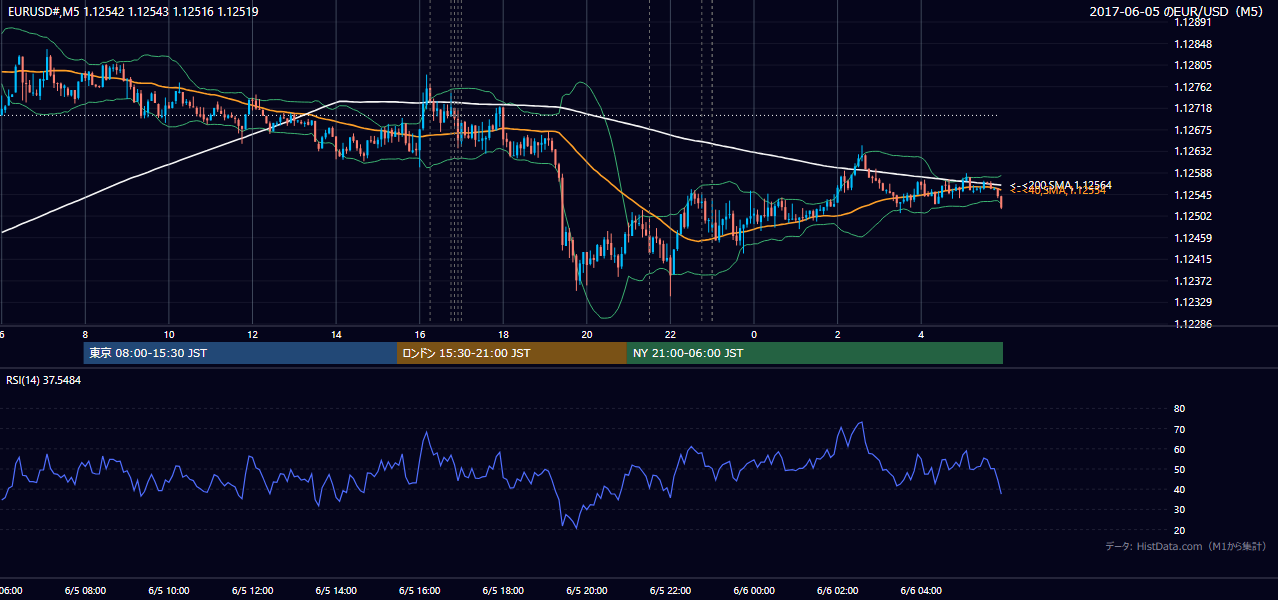This screenshot has height=600, width=1278.
Task: Click the bottom date label 6/5 12:00
Action: point(252,590)
